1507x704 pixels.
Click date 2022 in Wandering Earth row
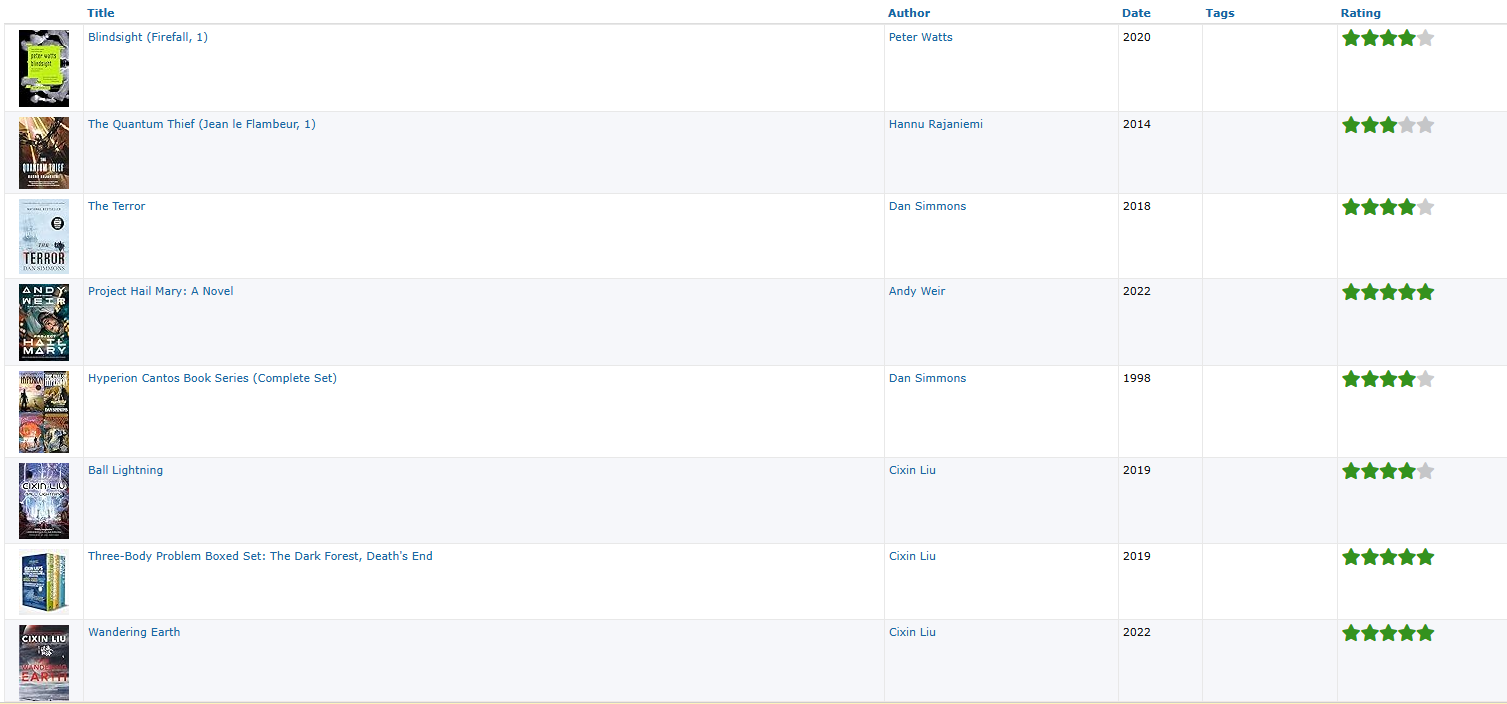(x=1137, y=632)
